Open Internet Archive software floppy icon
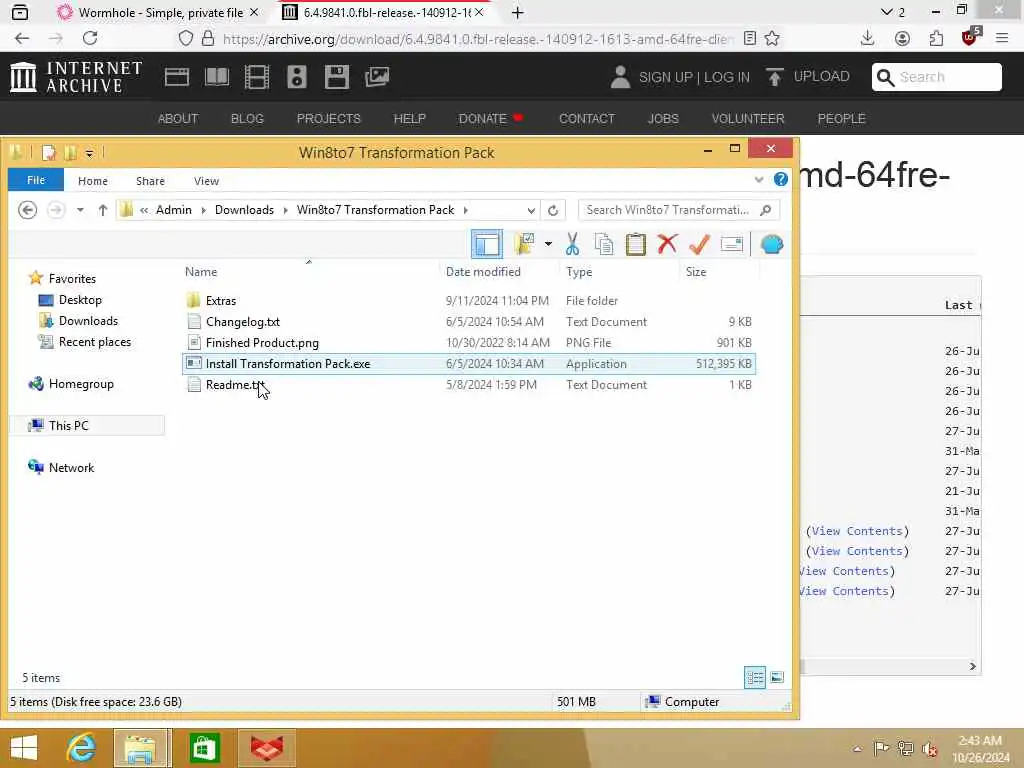This screenshot has width=1024, height=768. click(x=337, y=77)
